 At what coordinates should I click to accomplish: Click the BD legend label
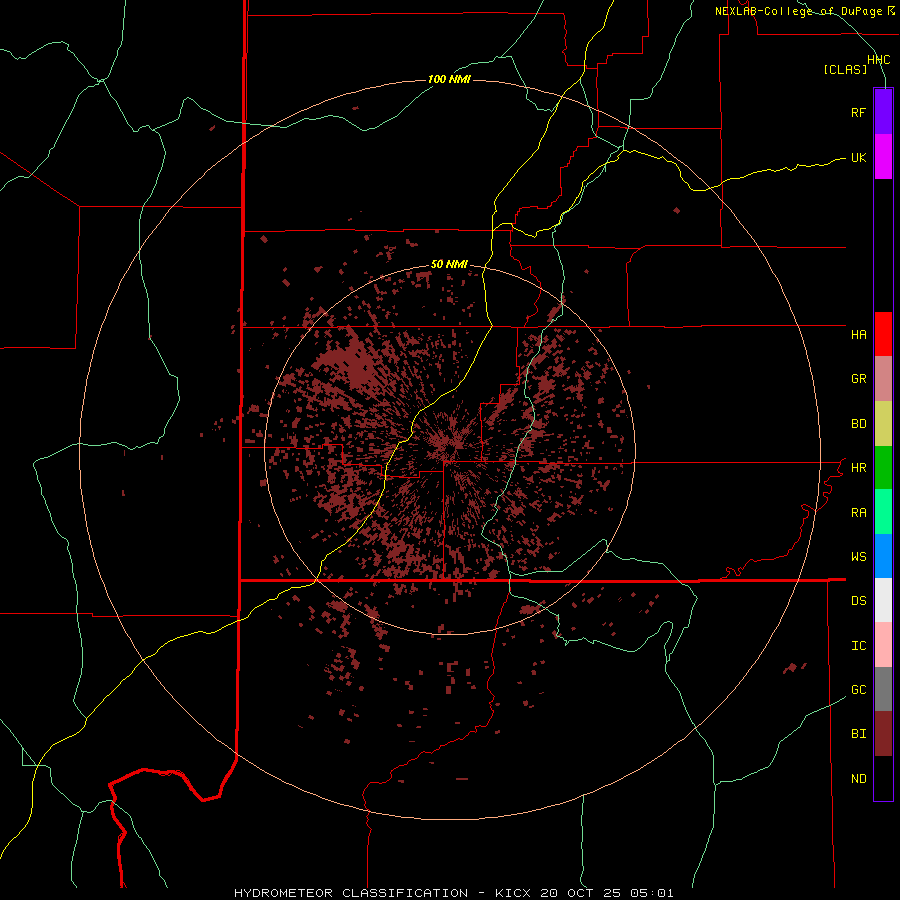tap(858, 424)
